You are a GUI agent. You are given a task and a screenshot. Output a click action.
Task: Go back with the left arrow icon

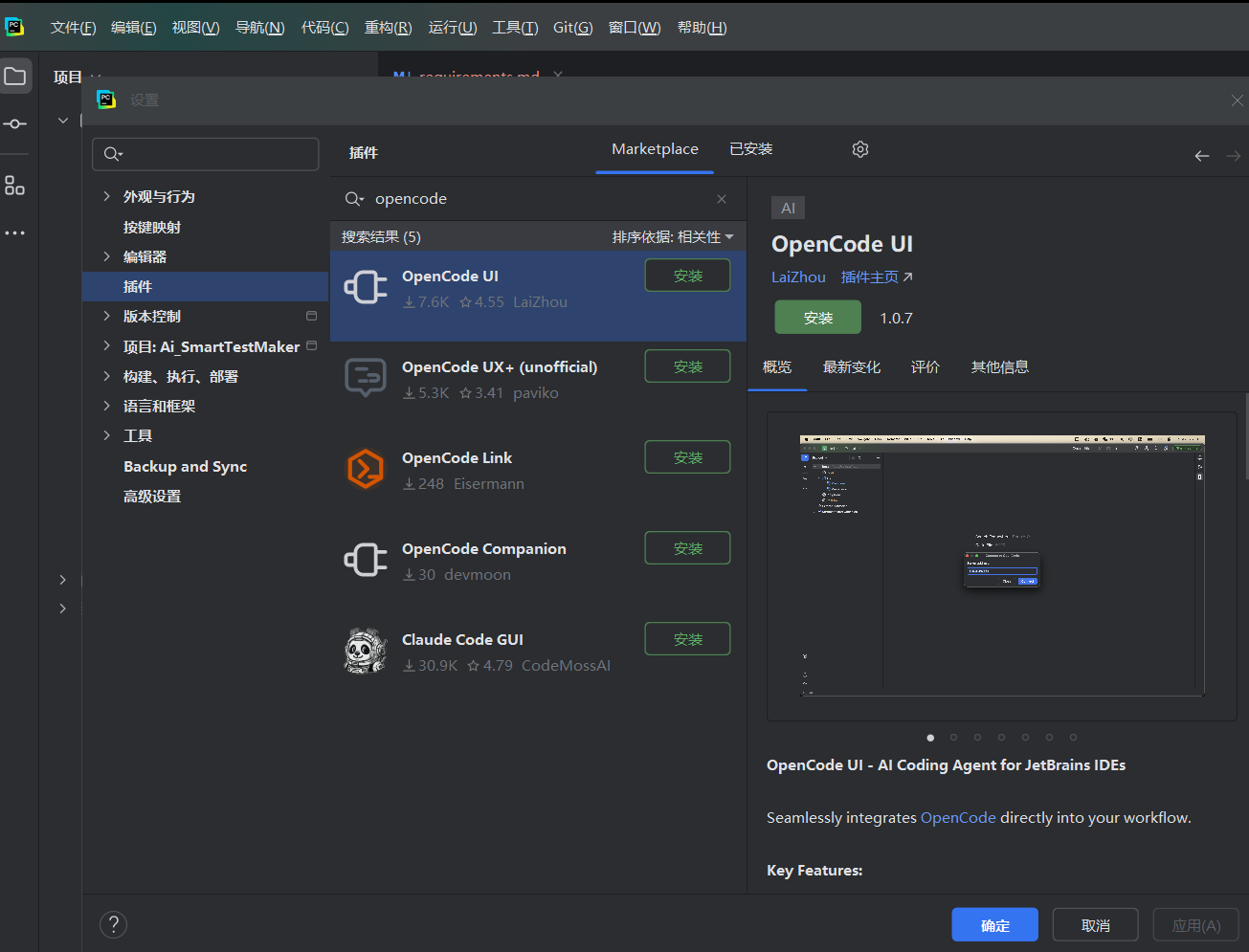pyautogui.click(x=1202, y=156)
